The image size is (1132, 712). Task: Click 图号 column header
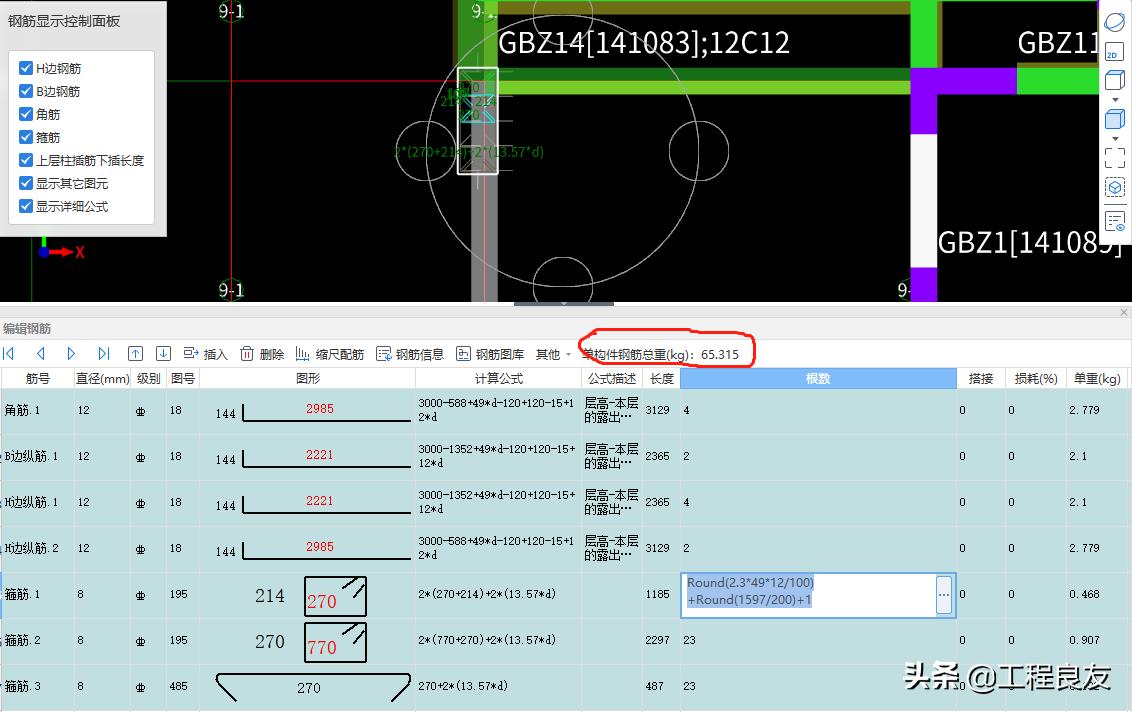click(x=183, y=378)
